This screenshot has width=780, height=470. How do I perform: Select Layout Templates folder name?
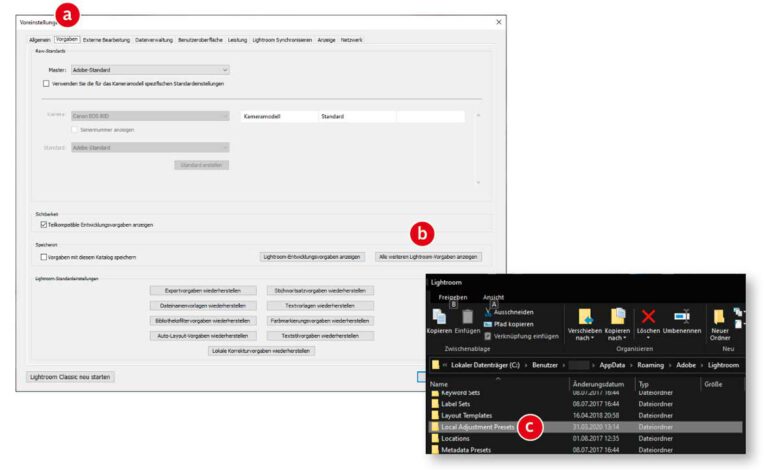[x=467, y=415]
